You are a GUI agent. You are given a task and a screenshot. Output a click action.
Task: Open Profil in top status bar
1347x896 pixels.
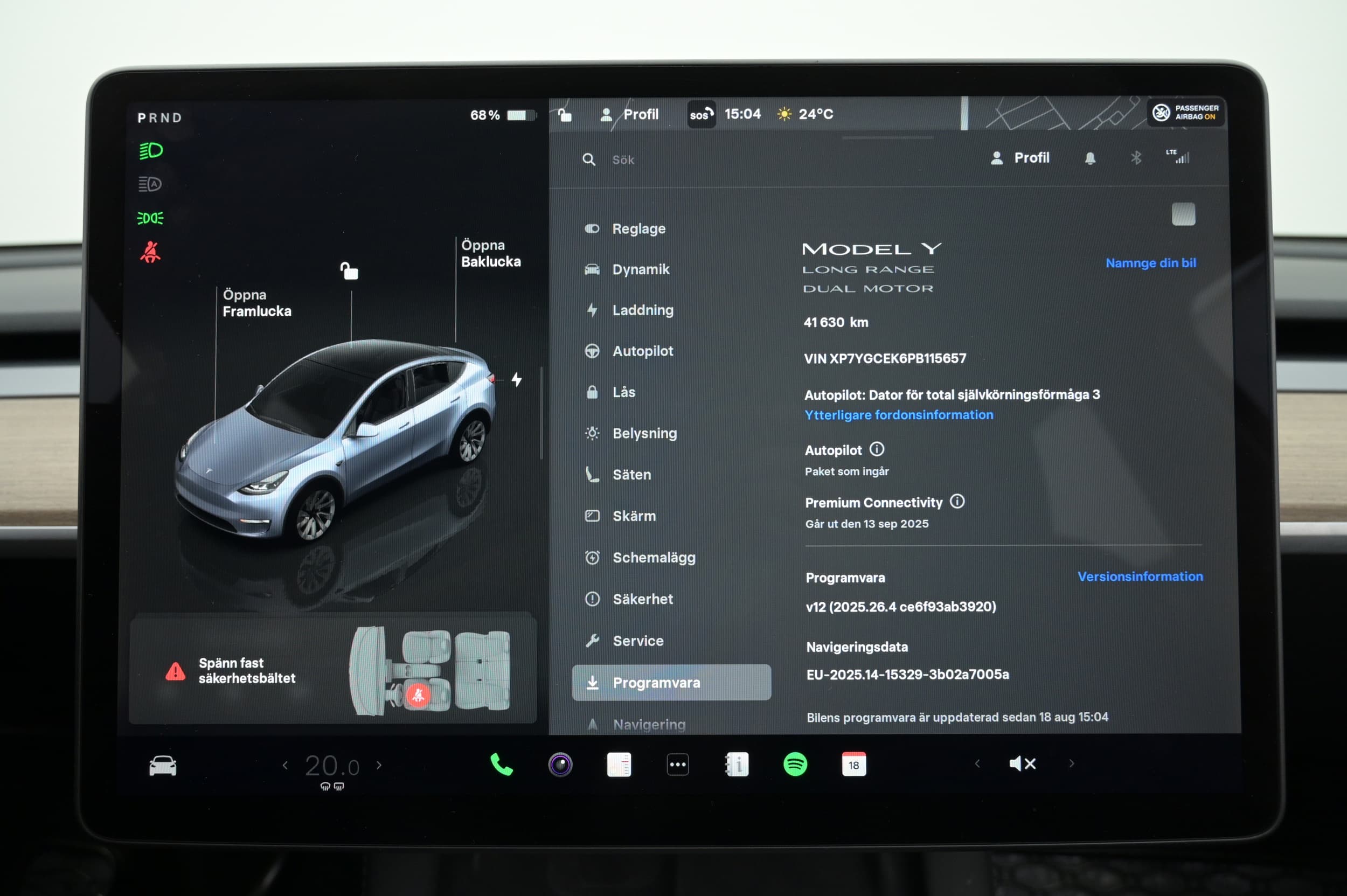pyautogui.click(x=630, y=114)
